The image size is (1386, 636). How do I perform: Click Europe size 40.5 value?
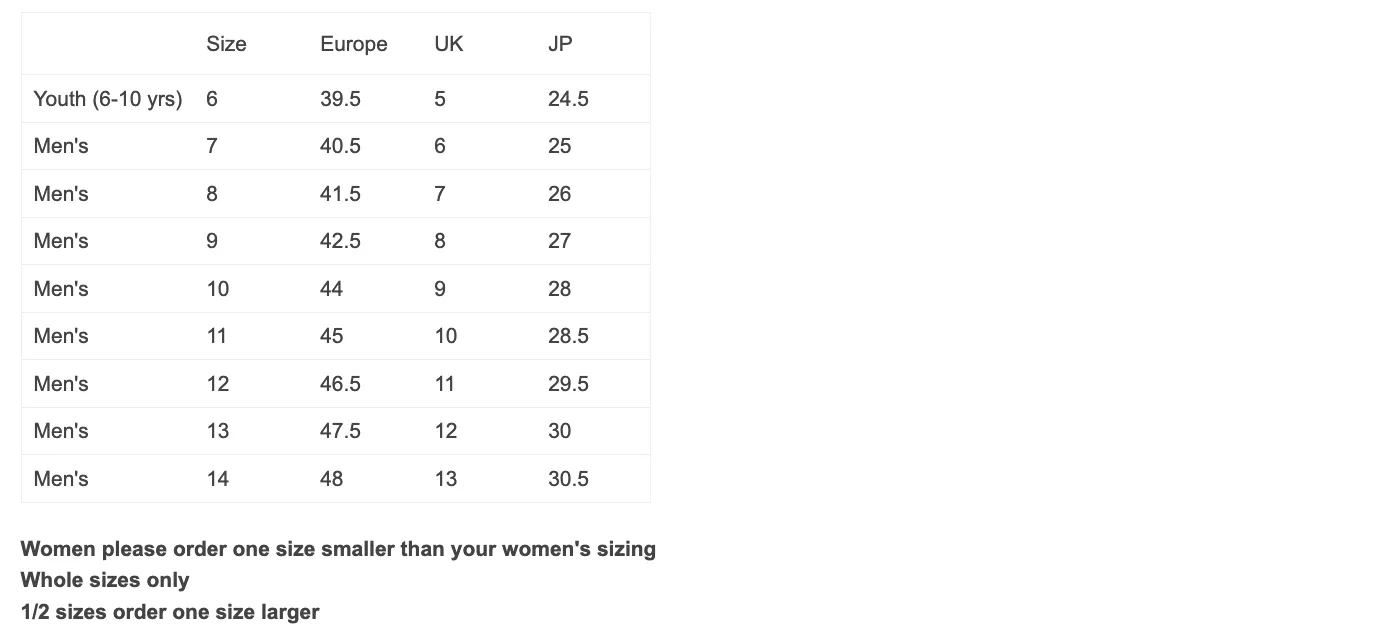[340, 146]
